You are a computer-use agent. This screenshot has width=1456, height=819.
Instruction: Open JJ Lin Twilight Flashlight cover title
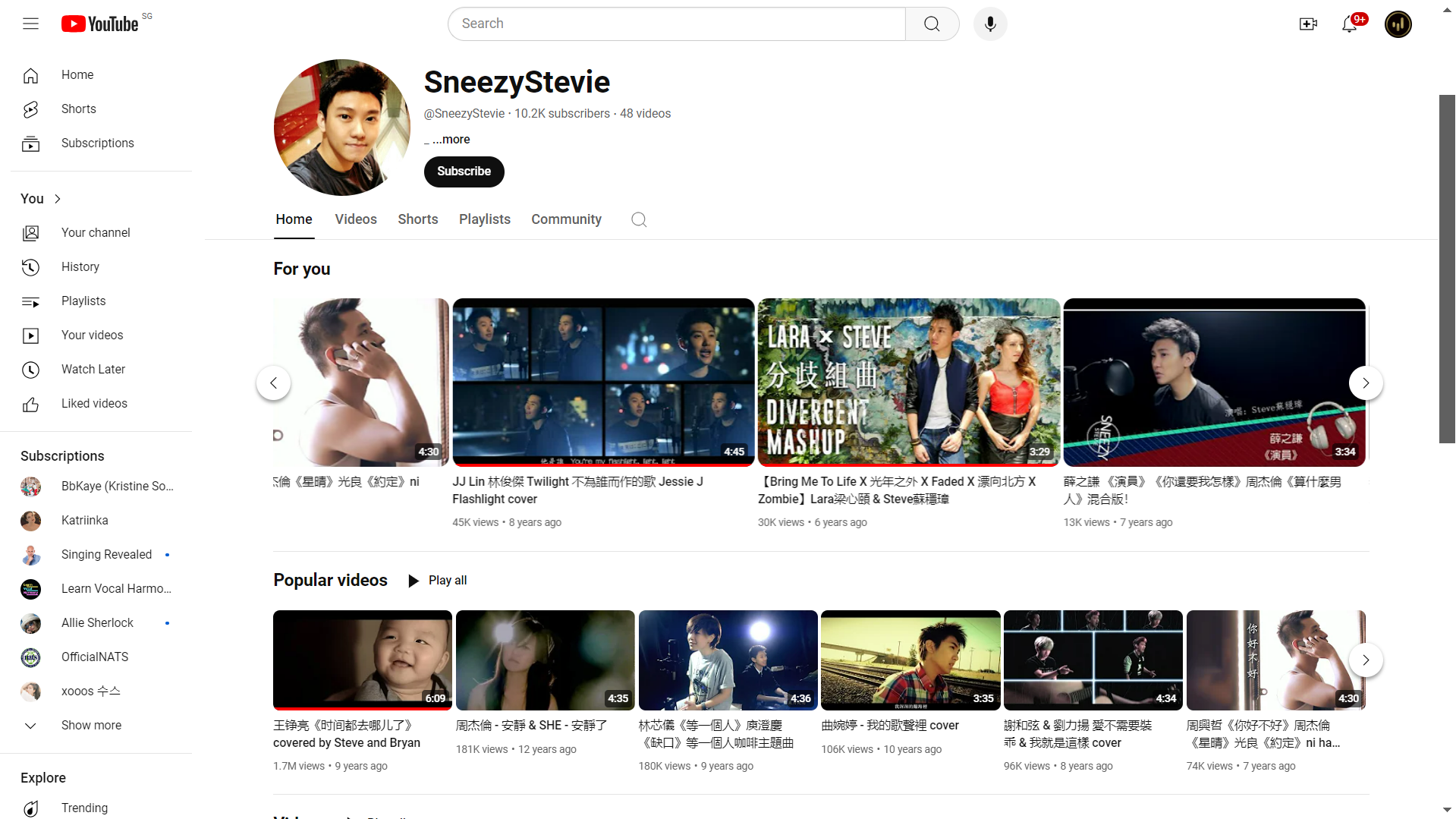[578, 490]
